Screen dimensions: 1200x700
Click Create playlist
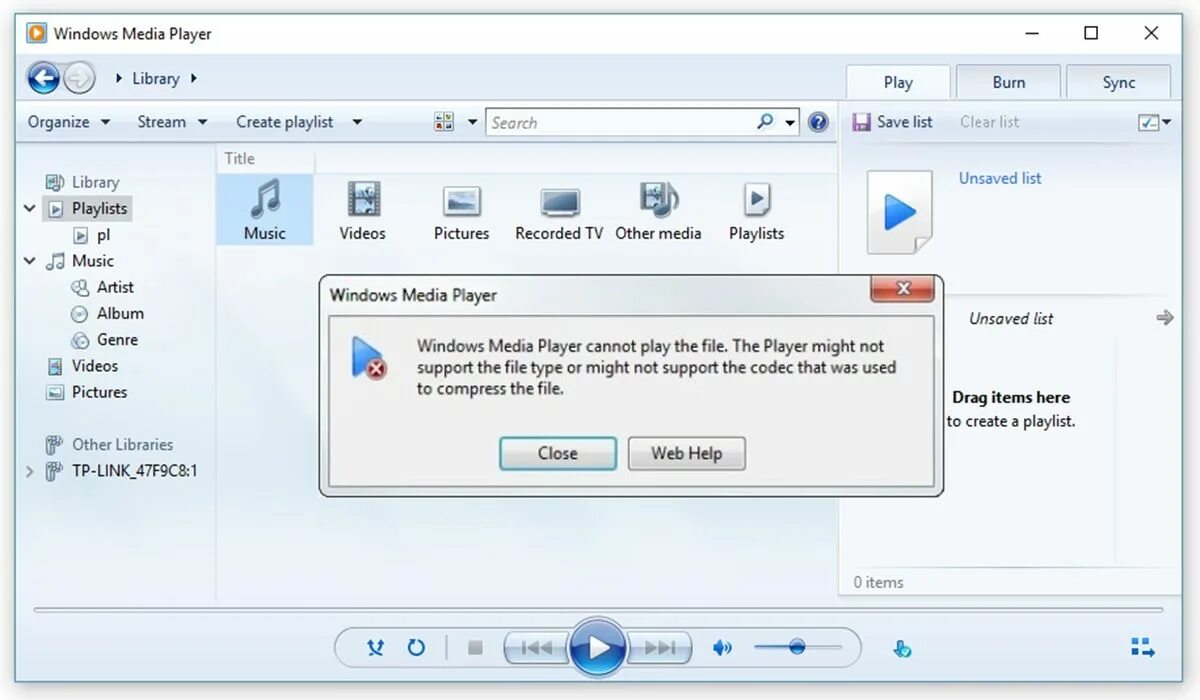click(285, 122)
